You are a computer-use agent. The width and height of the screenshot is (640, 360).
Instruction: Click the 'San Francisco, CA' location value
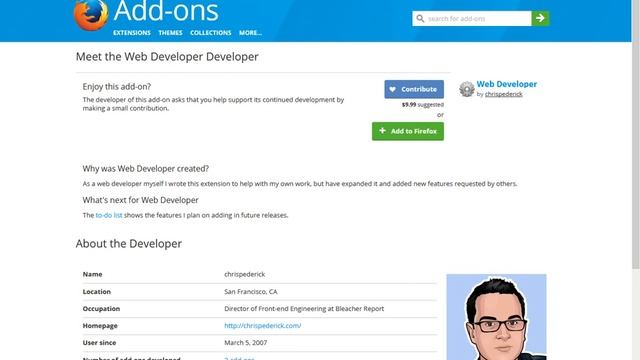tap(251, 291)
